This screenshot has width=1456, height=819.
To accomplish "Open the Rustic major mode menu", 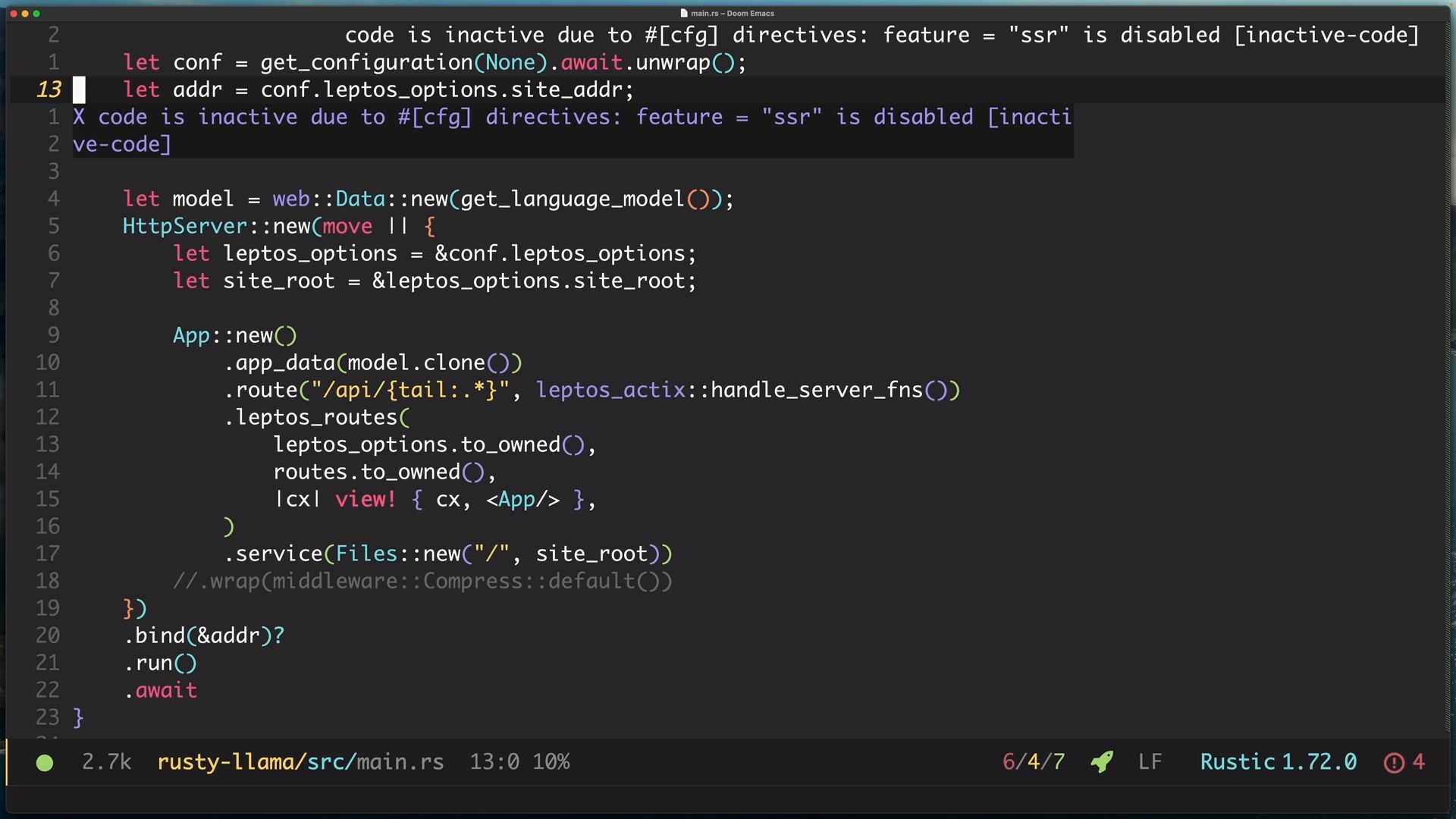I will click(1238, 762).
